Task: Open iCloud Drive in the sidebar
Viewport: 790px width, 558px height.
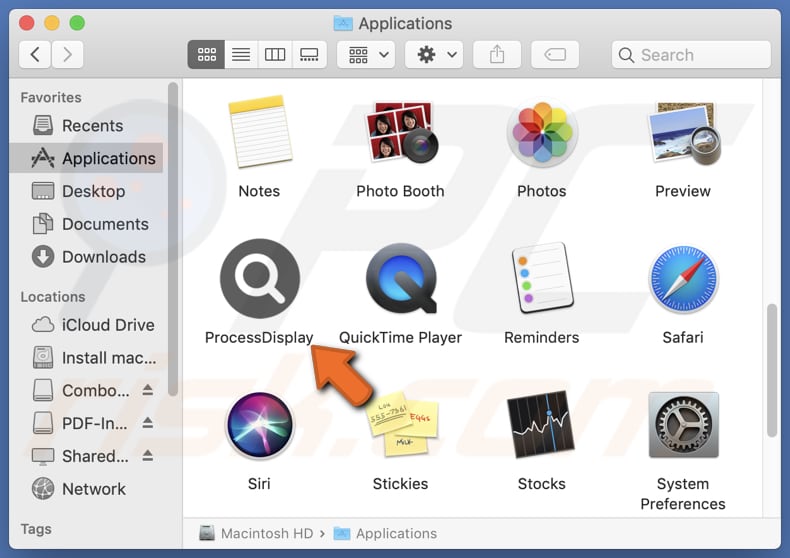Action: tap(86, 325)
